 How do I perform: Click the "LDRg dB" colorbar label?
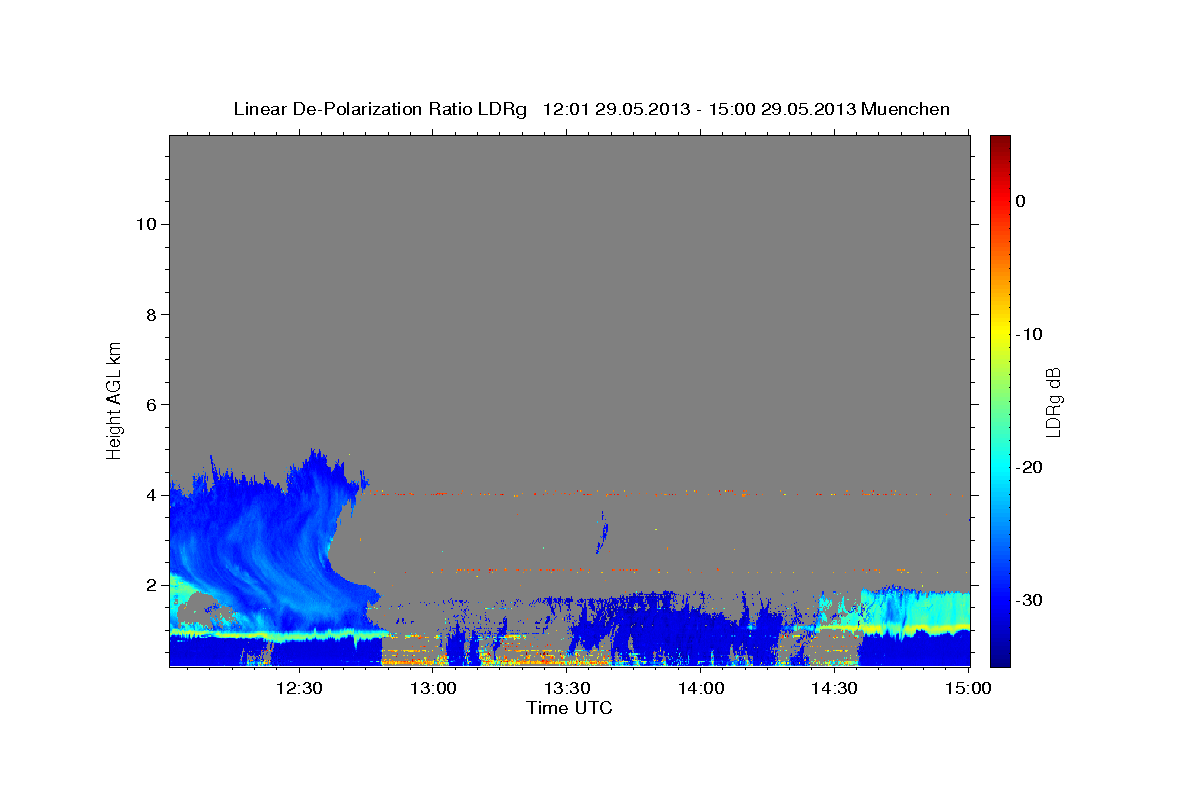[x=1053, y=402]
